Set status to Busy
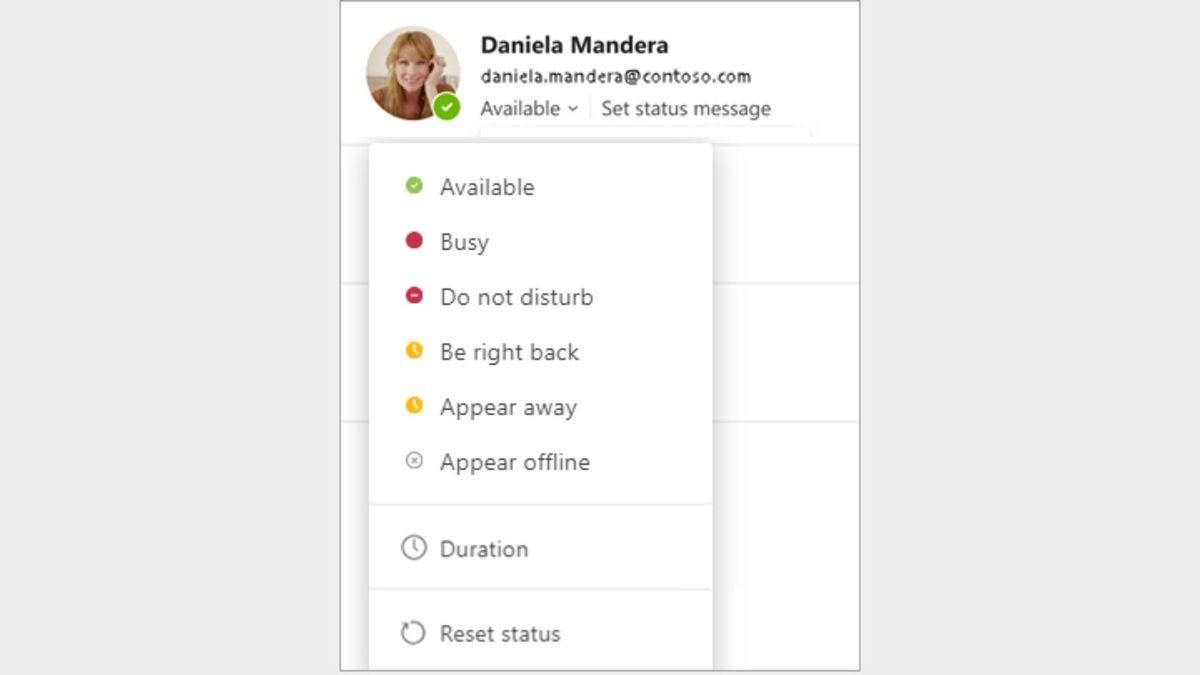The width and height of the screenshot is (1200, 675). click(x=464, y=242)
